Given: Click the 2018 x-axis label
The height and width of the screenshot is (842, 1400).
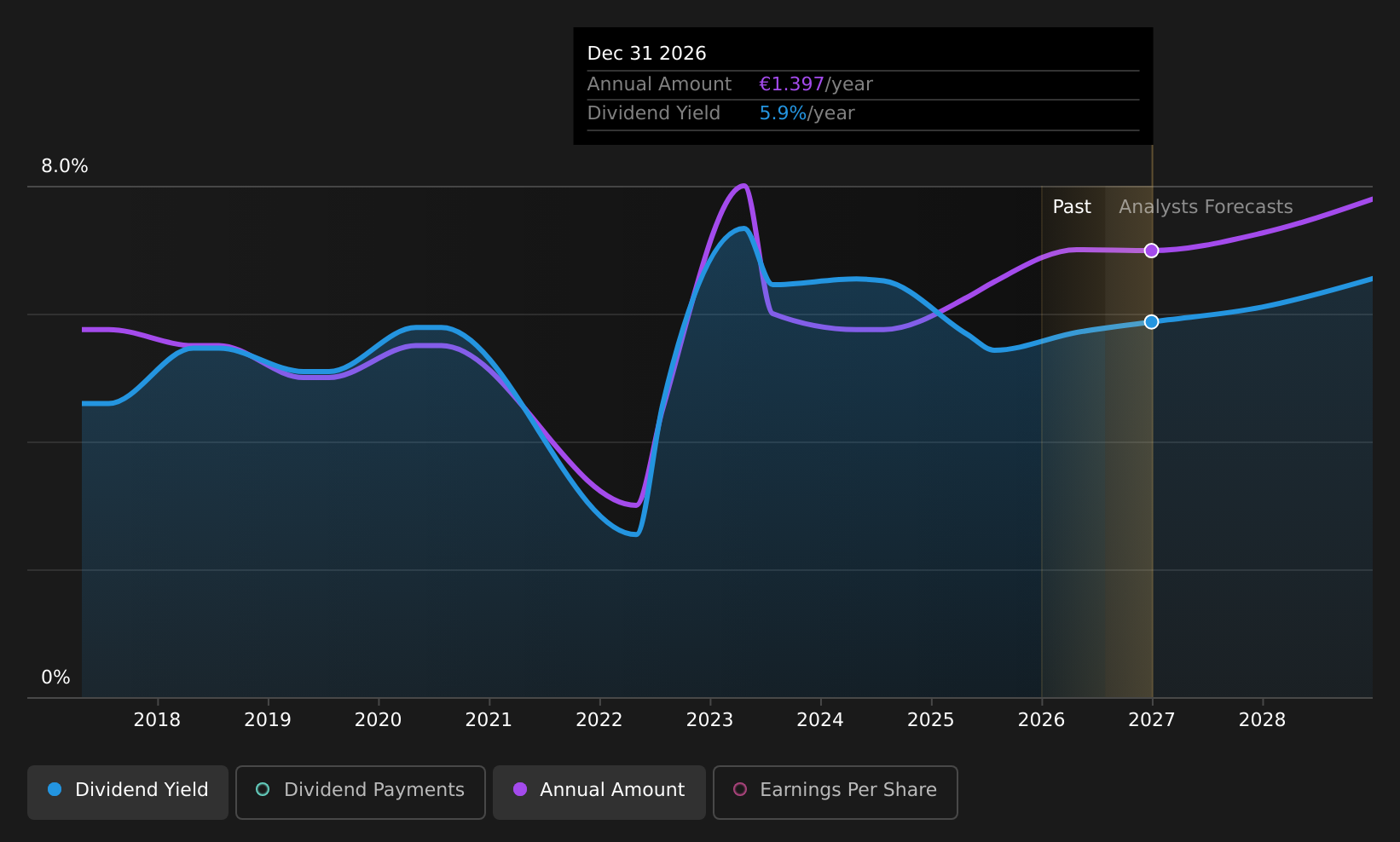Looking at the screenshot, I should (157, 720).
